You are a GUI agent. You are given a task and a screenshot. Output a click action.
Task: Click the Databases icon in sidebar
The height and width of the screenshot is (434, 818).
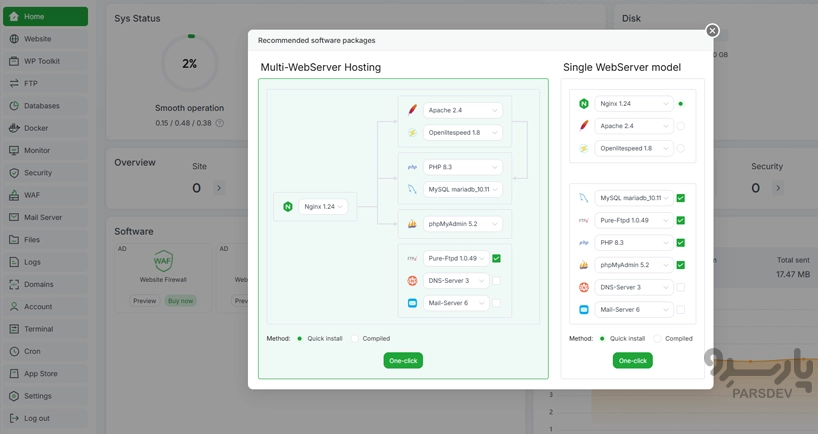(14, 106)
